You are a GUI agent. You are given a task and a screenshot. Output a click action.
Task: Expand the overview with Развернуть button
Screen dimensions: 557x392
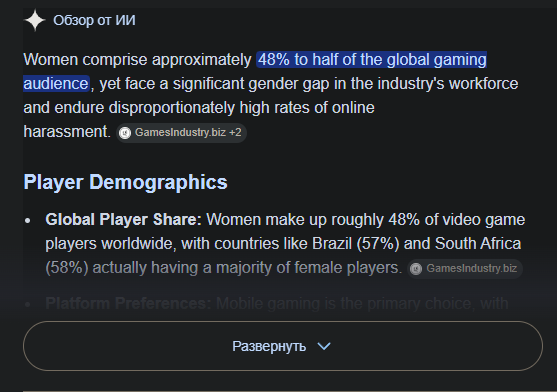point(283,346)
